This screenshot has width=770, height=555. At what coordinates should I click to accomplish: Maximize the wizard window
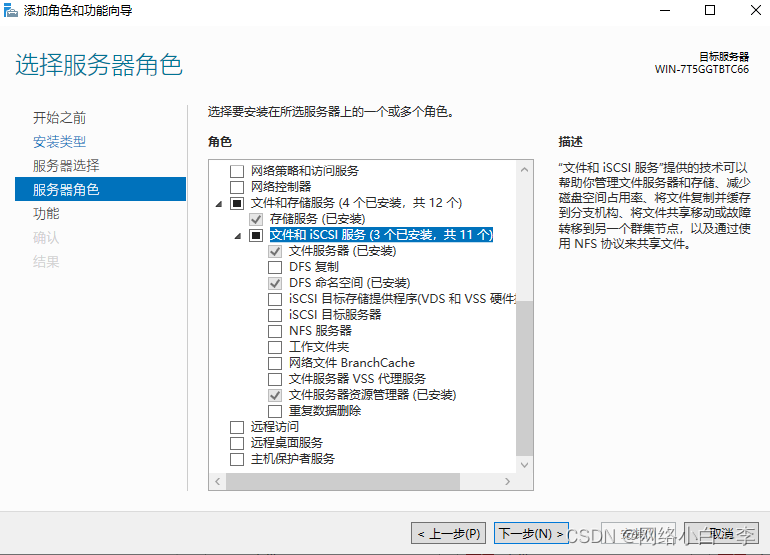coord(710,10)
